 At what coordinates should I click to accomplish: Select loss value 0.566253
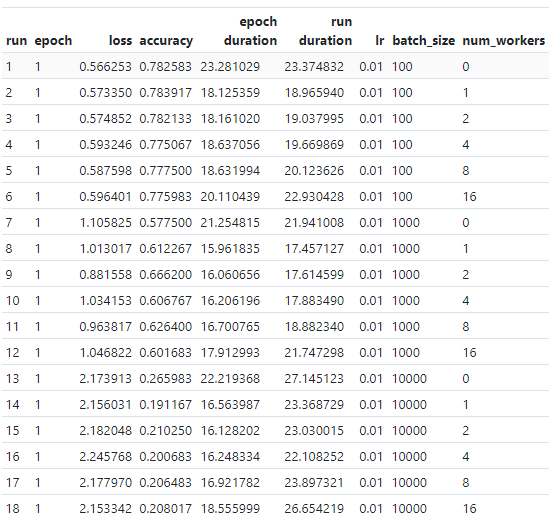click(x=105, y=67)
